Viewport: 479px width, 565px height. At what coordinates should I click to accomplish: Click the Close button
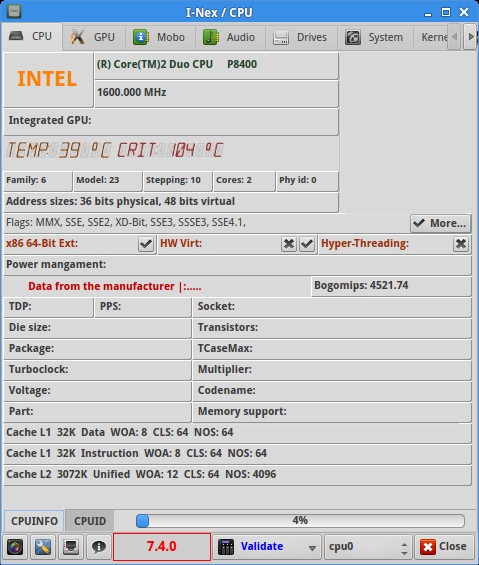(443, 547)
